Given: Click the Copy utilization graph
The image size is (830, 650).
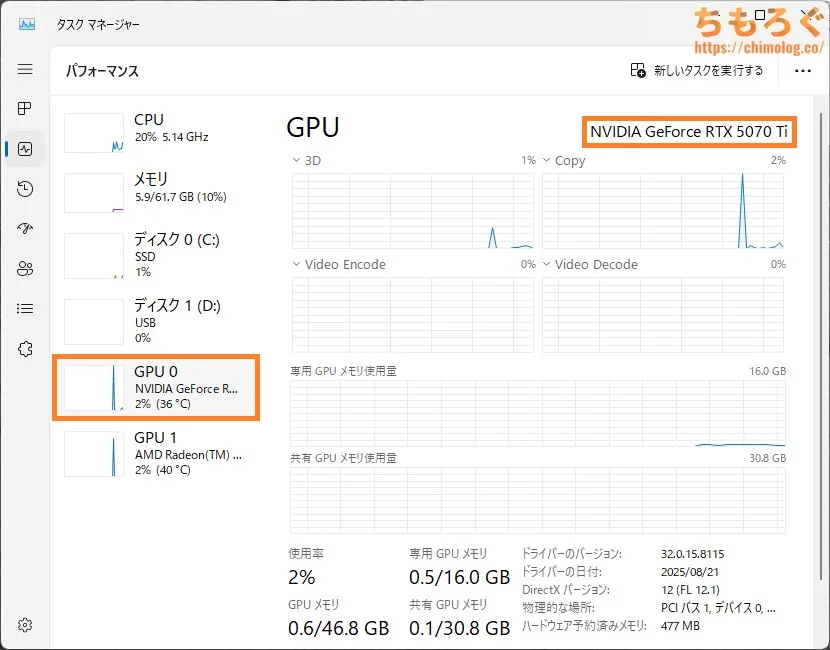Looking at the screenshot, I should [x=663, y=211].
